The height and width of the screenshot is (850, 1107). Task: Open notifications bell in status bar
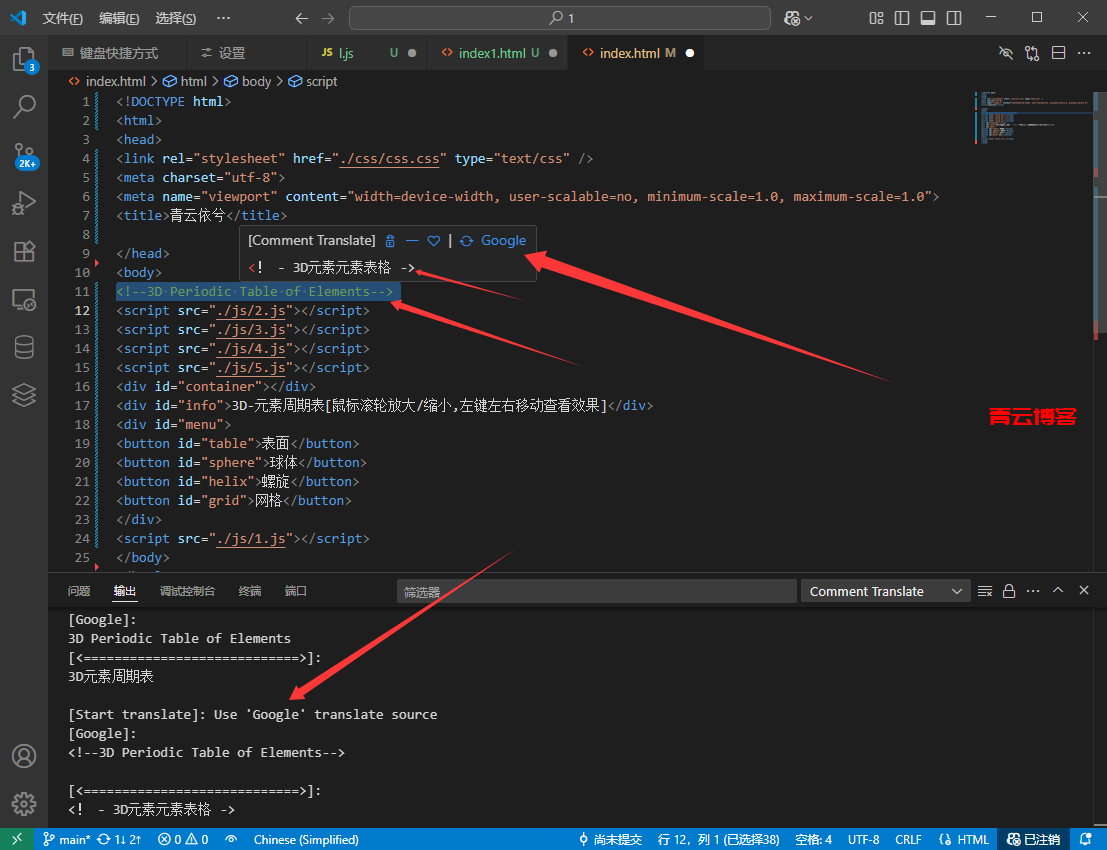tap(1087, 839)
